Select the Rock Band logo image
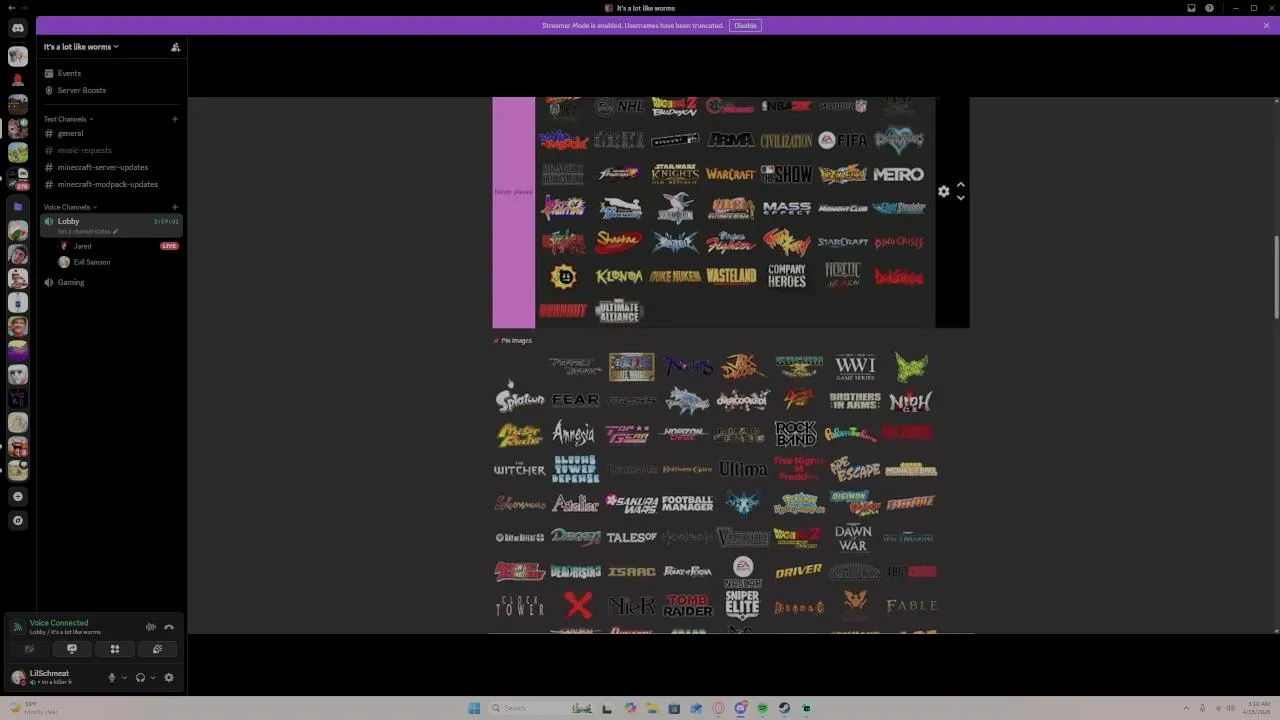The height and width of the screenshot is (720, 1280). (x=796, y=434)
